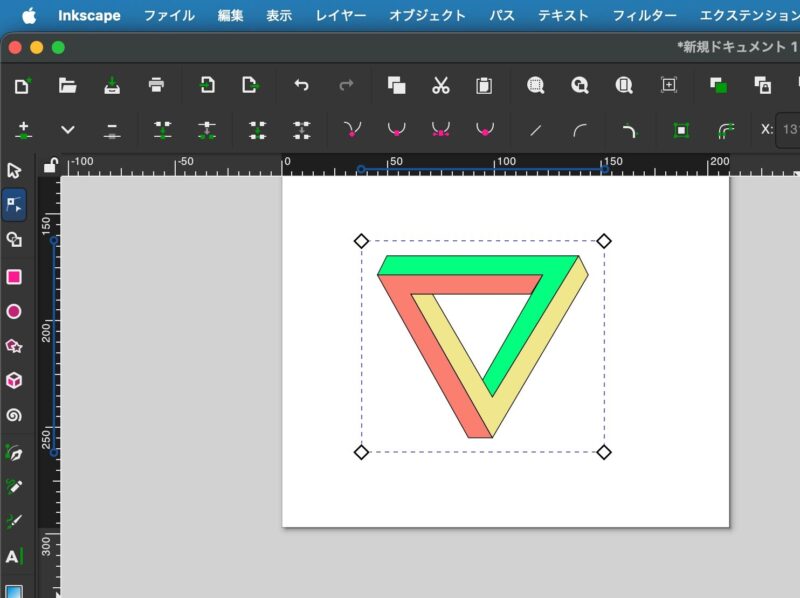Select the Spiral tool
The height and width of the screenshot is (598, 800).
point(14,415)
